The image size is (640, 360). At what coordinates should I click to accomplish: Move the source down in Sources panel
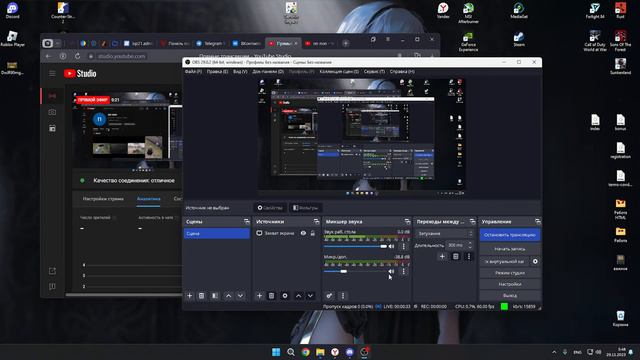pyautogui.click(x=310, y=296)
